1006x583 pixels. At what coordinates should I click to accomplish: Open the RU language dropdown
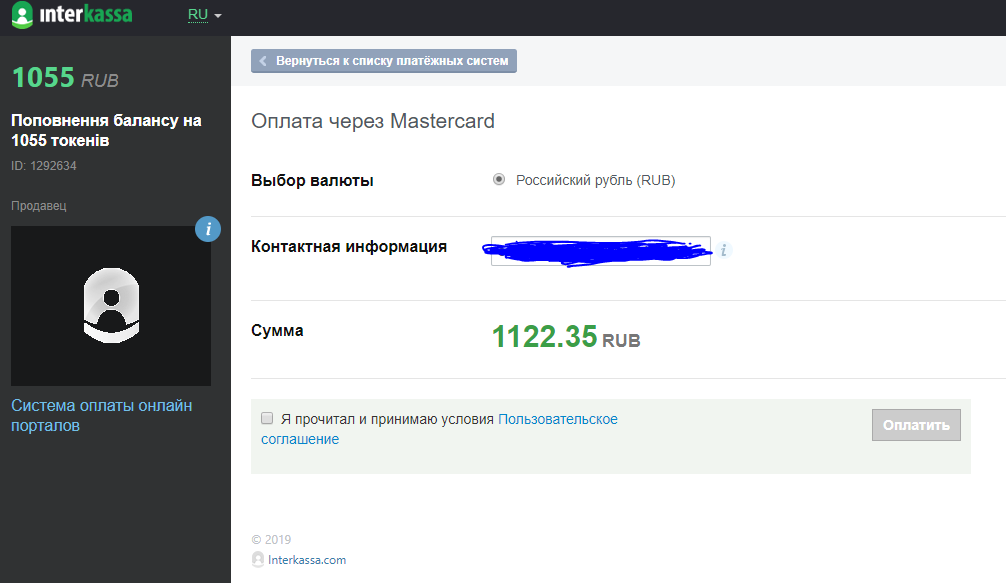coord(204,15)
